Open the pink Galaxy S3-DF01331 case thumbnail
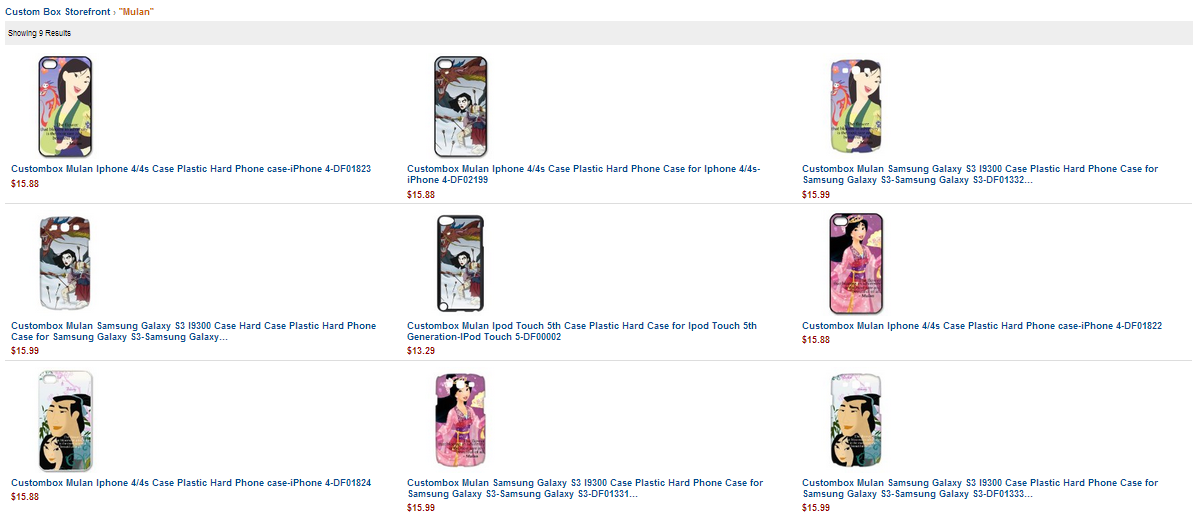The width and height of the screenshot is (1193, 519). (x=460, y=420)
